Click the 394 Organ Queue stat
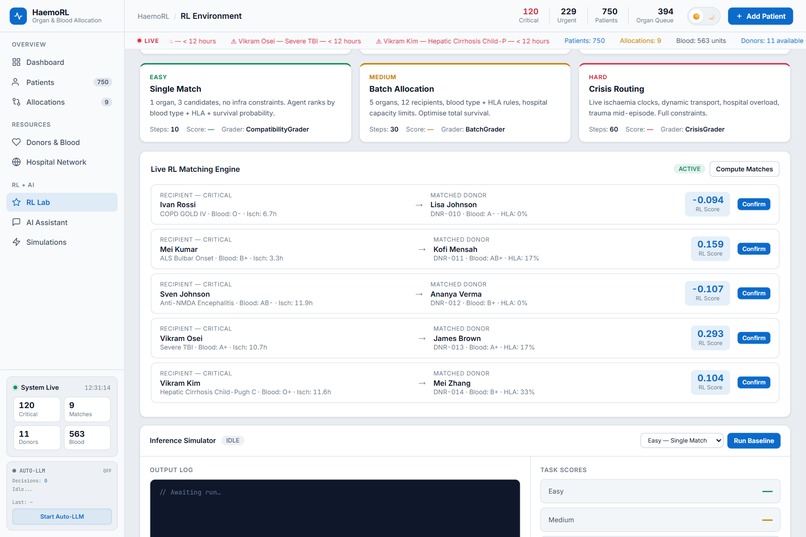The height and width of the screenshot is (537, 806). 655,15
